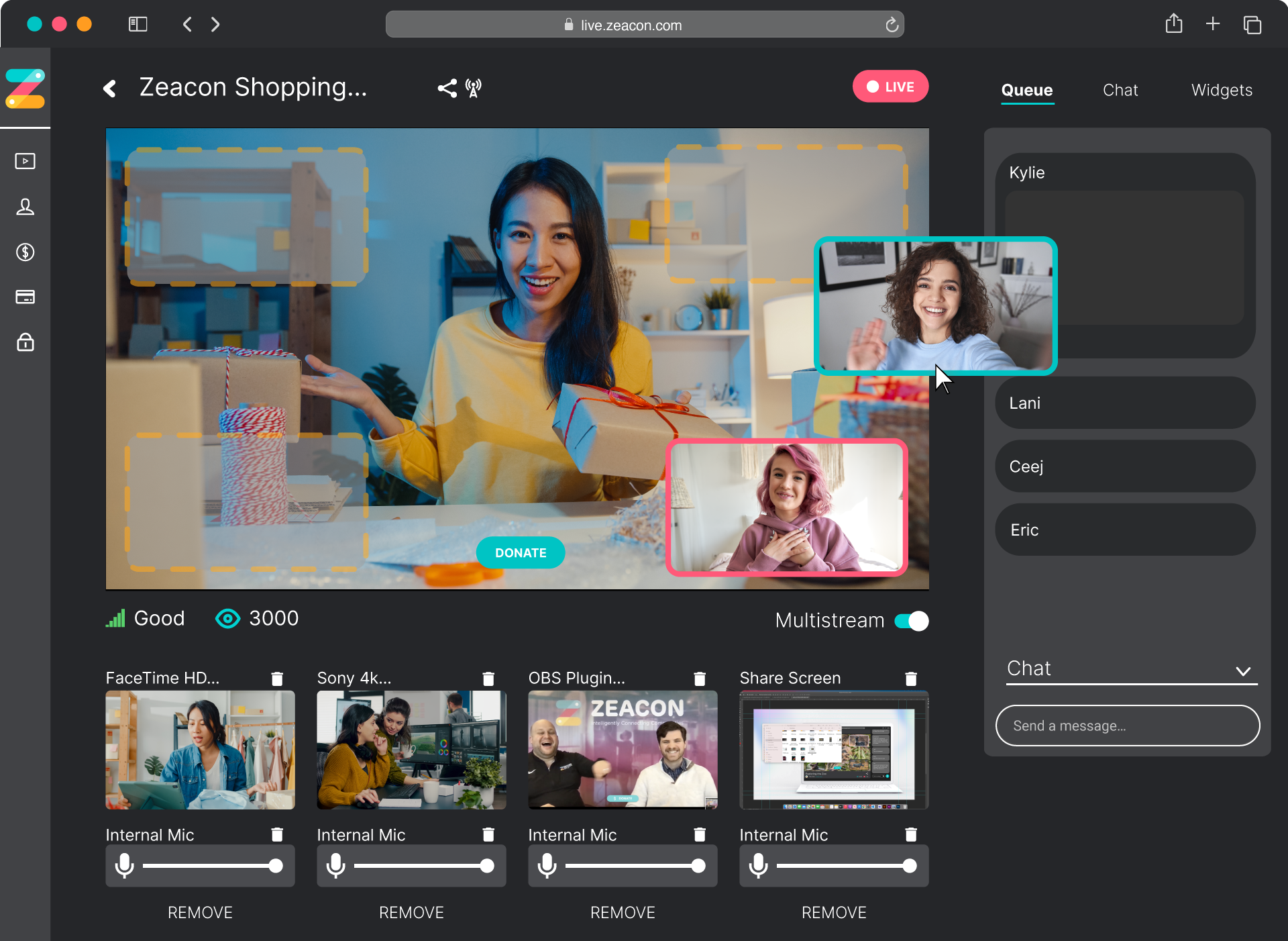
Task: Collapse the Chat section with its chevron
Action: click(1244, 671)
